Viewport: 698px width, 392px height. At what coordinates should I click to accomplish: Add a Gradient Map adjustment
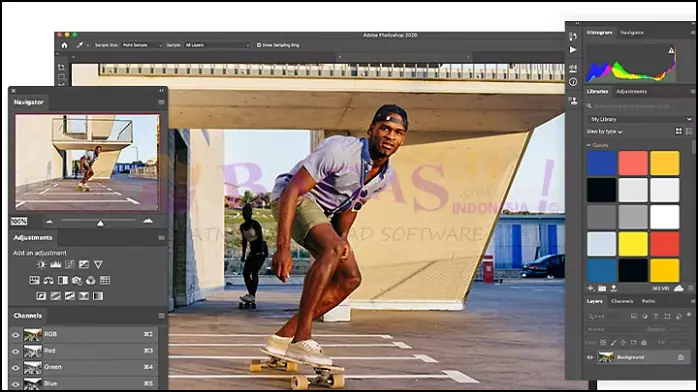pyautogui.click(x=98, y=296)
